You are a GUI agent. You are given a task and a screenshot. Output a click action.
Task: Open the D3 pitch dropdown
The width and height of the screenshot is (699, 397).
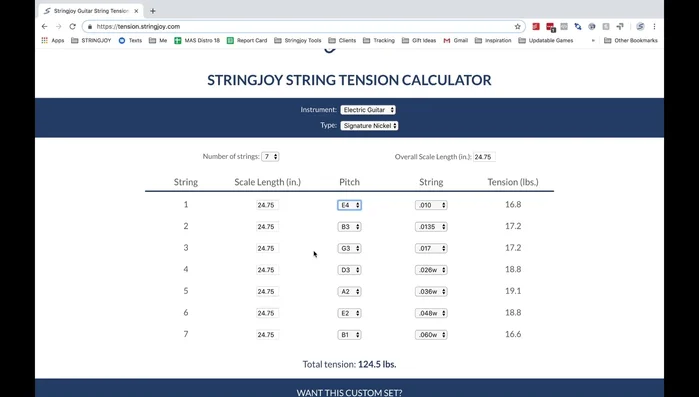coord(350,270)
